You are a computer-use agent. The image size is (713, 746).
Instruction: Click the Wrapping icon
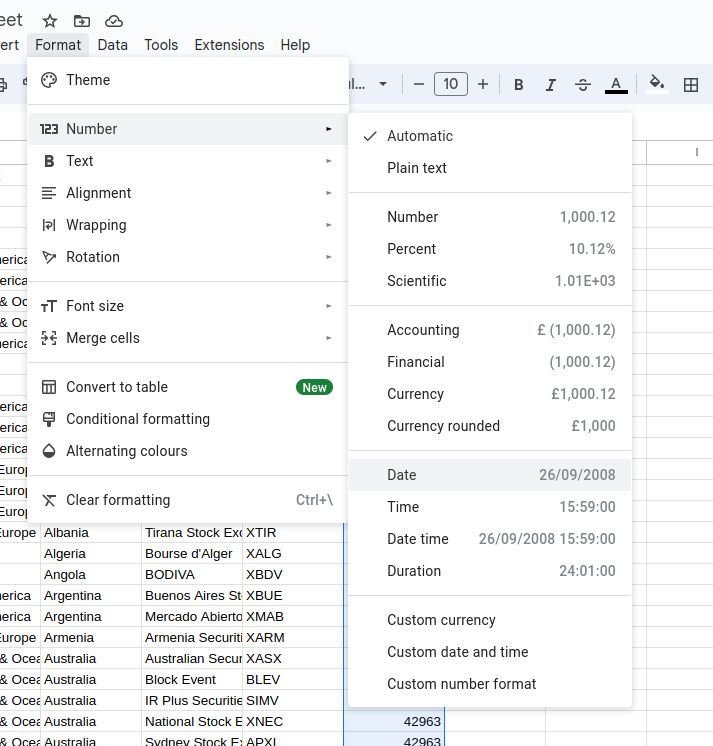(49, 225)
